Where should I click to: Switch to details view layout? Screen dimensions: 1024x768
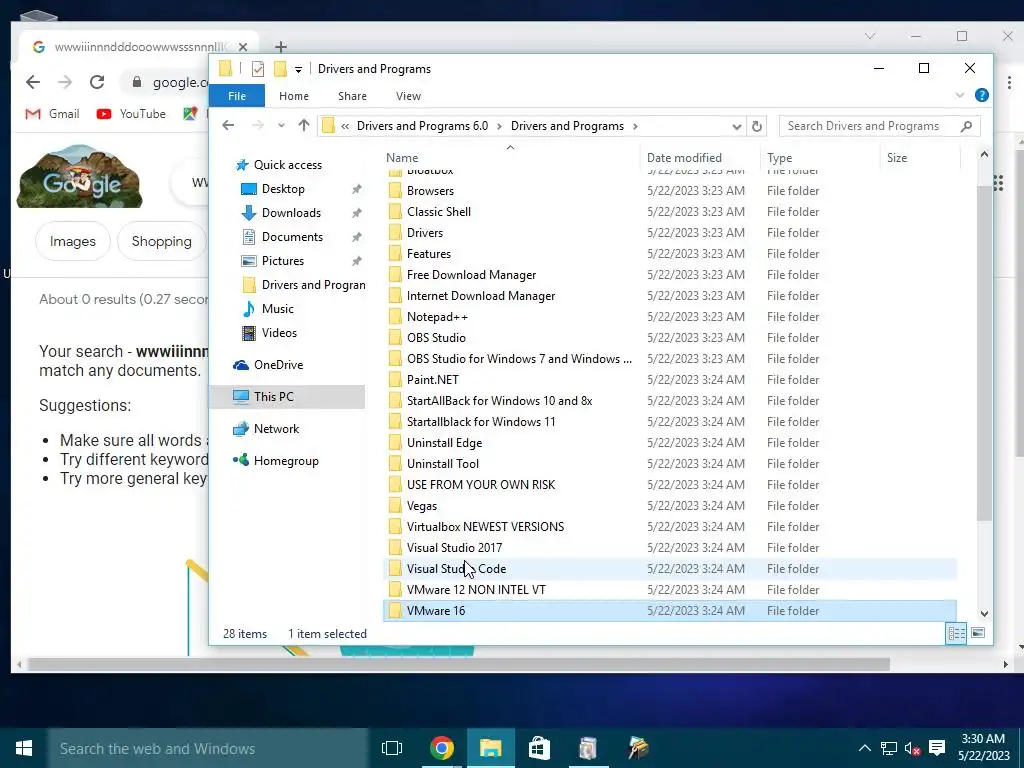coord(957,633)
